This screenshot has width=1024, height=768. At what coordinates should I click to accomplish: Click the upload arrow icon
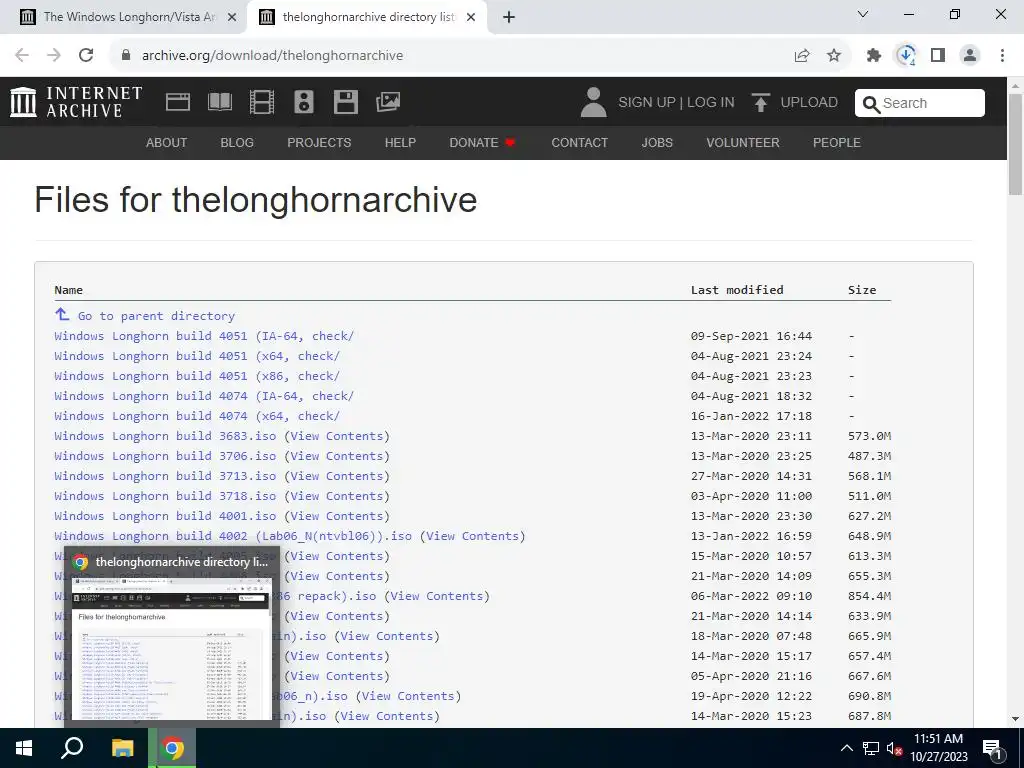pos(760,103)
